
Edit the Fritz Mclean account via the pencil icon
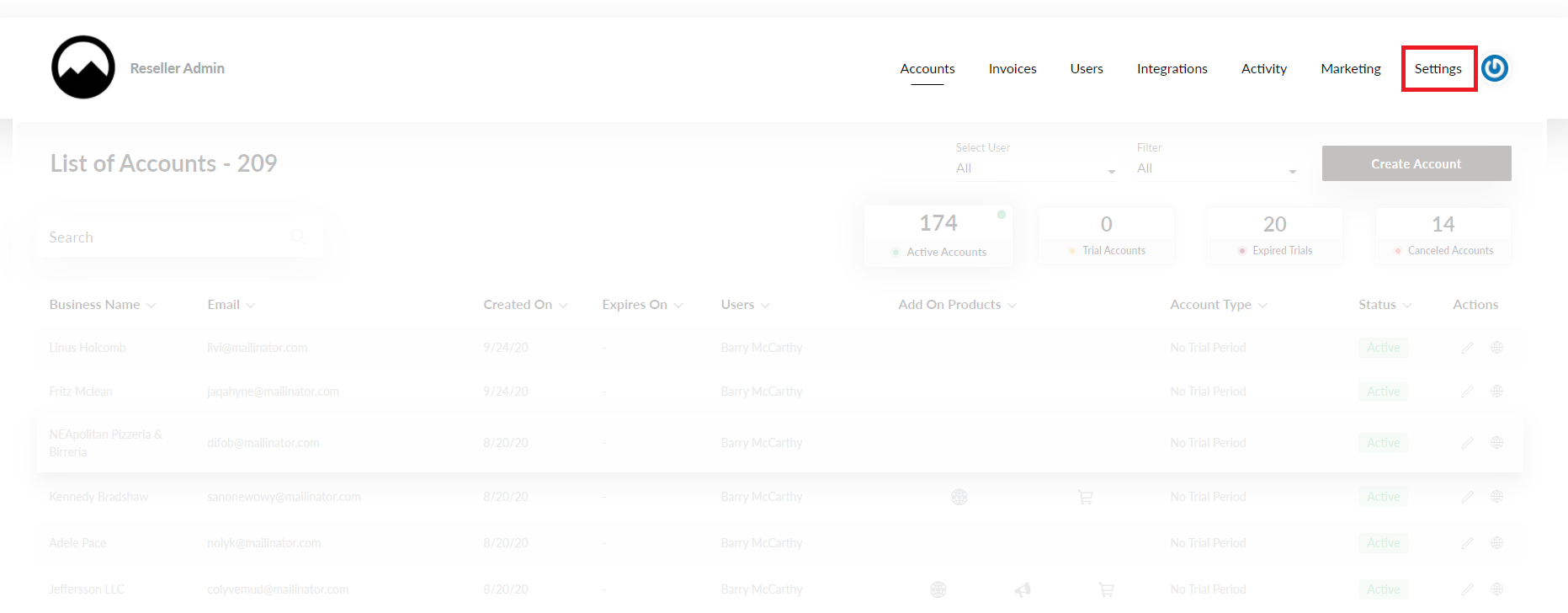1467,392
